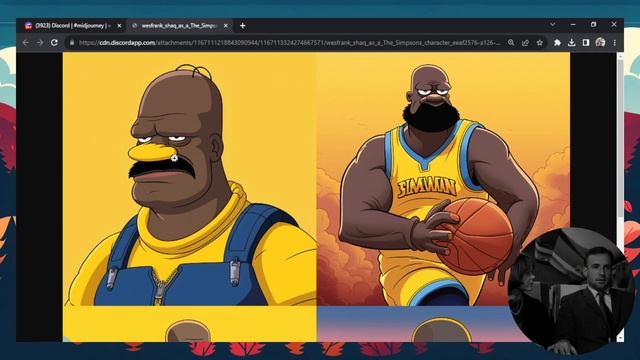Go back using the browser back arrow
The height and width of the screenshot is (360, 640).
click(26, 42)
